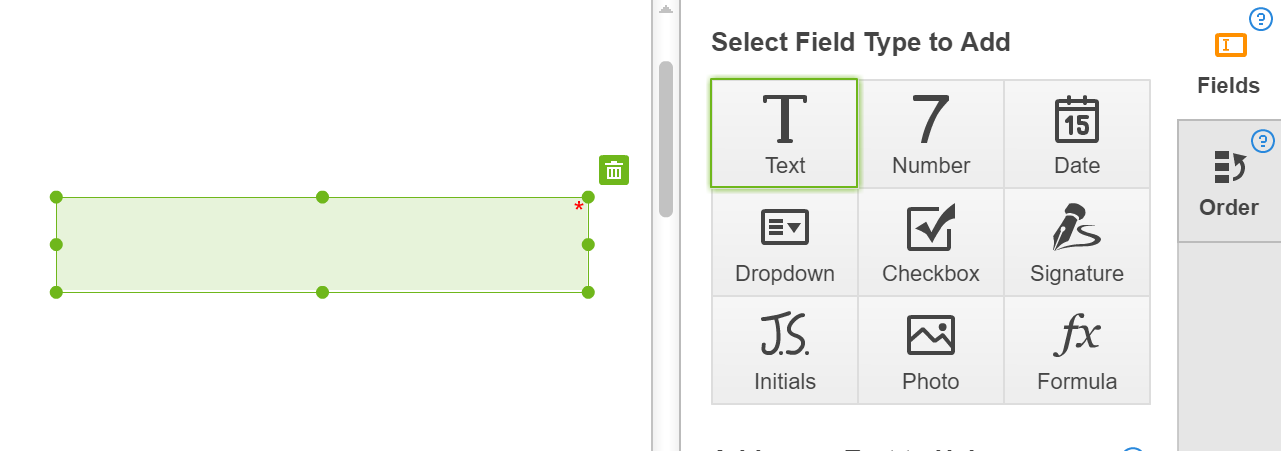Viewport: 1281px width, 451px height.
Task: Click the left-middle handle of selected field
Action: tap(56, 244)
